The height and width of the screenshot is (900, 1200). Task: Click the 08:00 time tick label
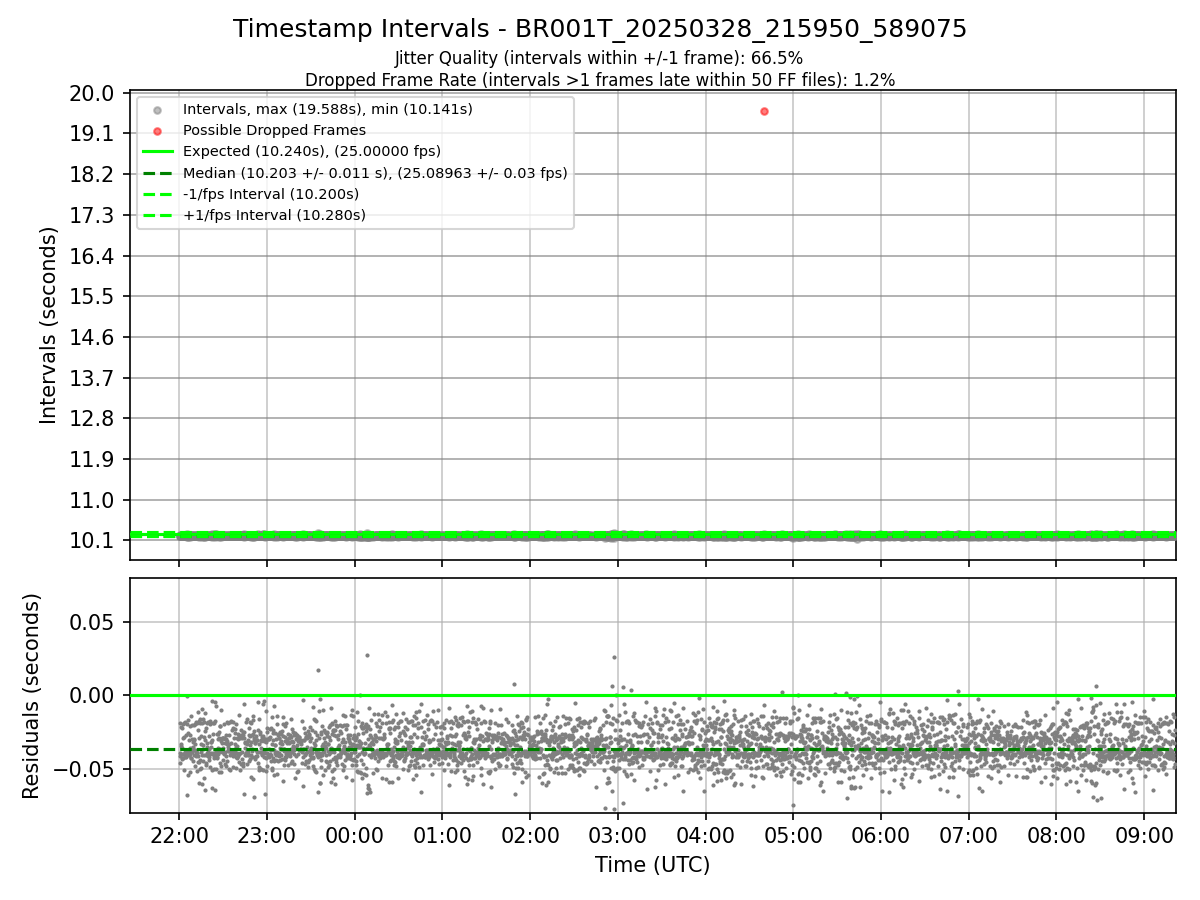tap(1056, 833)
